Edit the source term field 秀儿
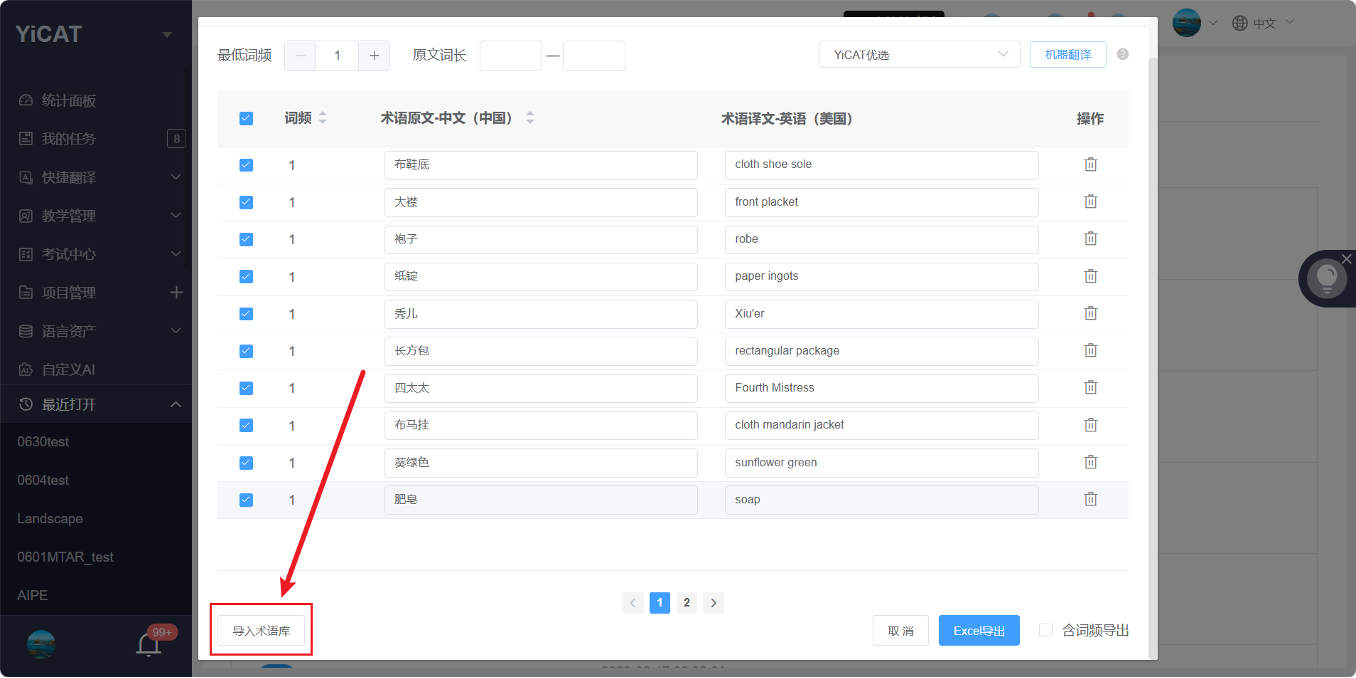 [x=540, y=313]
